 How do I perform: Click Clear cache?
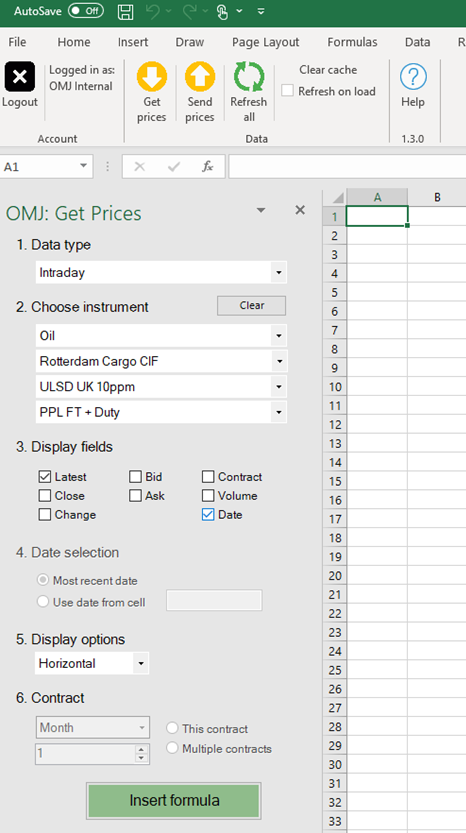328,70
